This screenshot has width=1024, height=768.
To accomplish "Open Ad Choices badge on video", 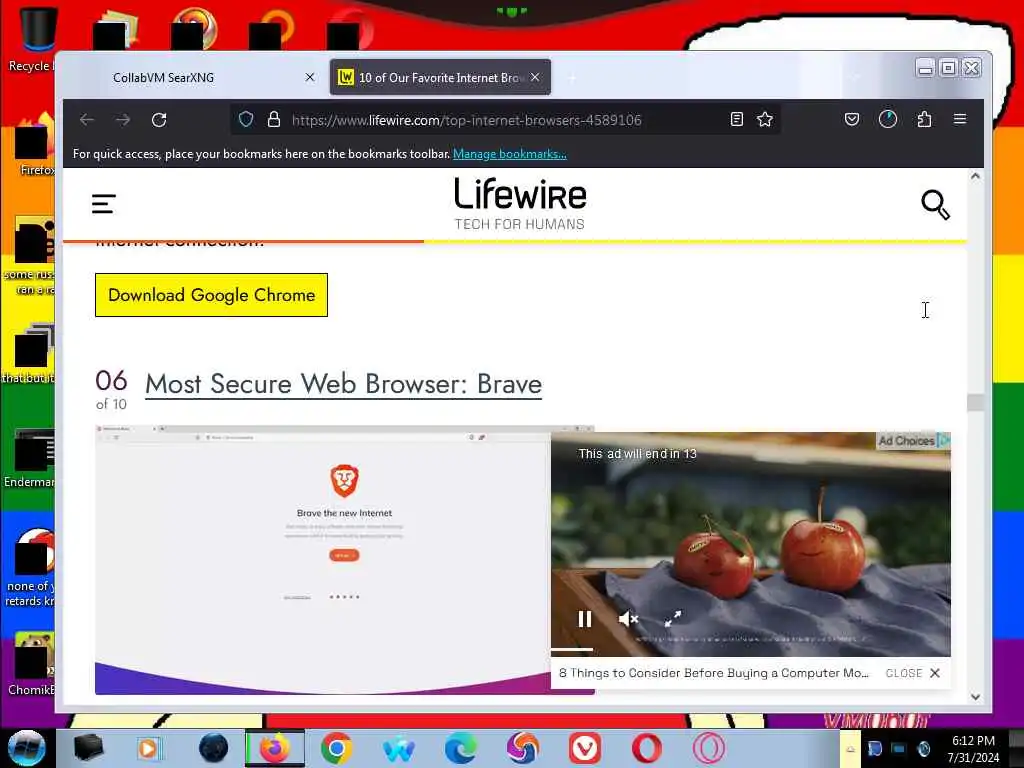I will [914, 441].
